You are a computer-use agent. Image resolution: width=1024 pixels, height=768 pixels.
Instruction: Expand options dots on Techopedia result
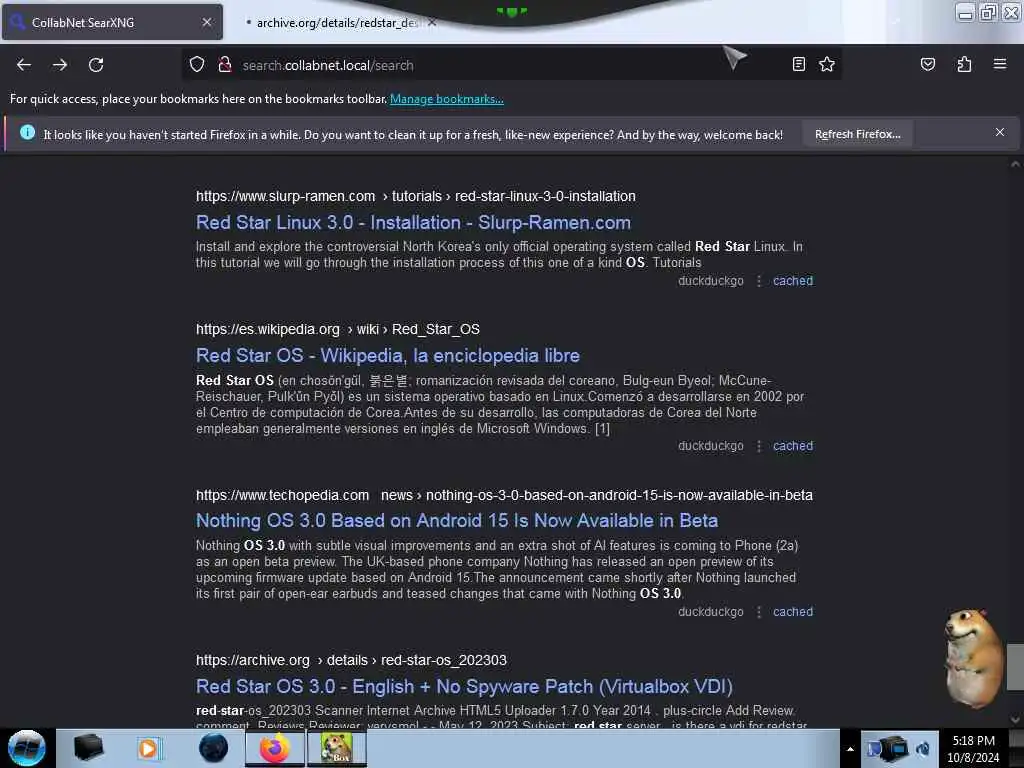point(758,612)
